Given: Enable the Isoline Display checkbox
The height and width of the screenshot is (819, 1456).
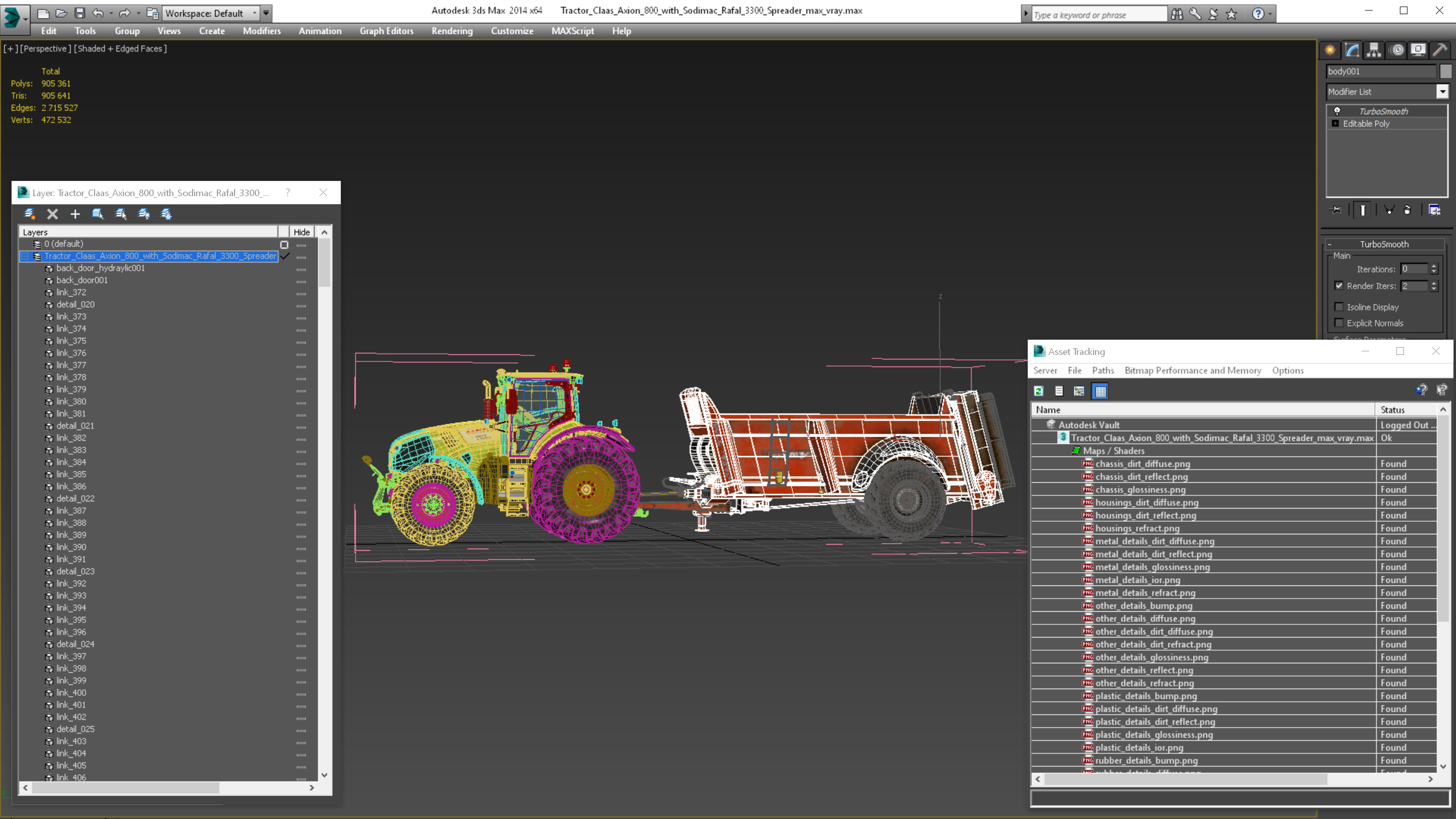Looking at the screenshot, I should 1339,307.
